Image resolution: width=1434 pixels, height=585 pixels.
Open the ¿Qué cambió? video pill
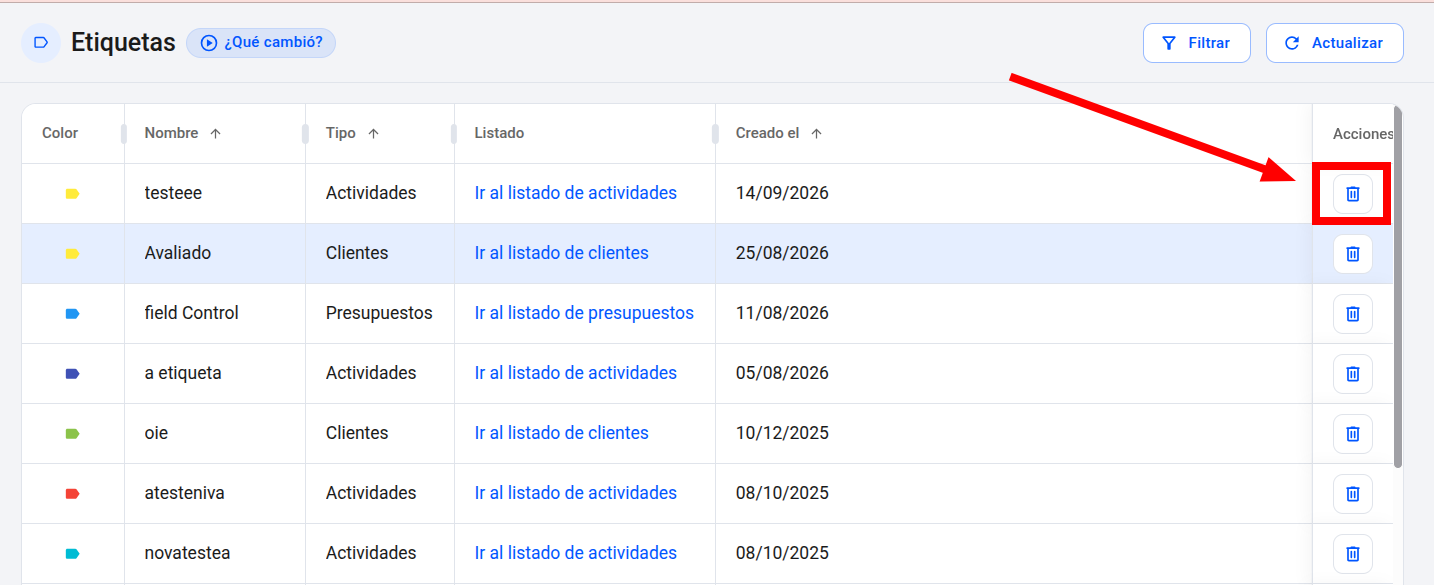point(261,42)
